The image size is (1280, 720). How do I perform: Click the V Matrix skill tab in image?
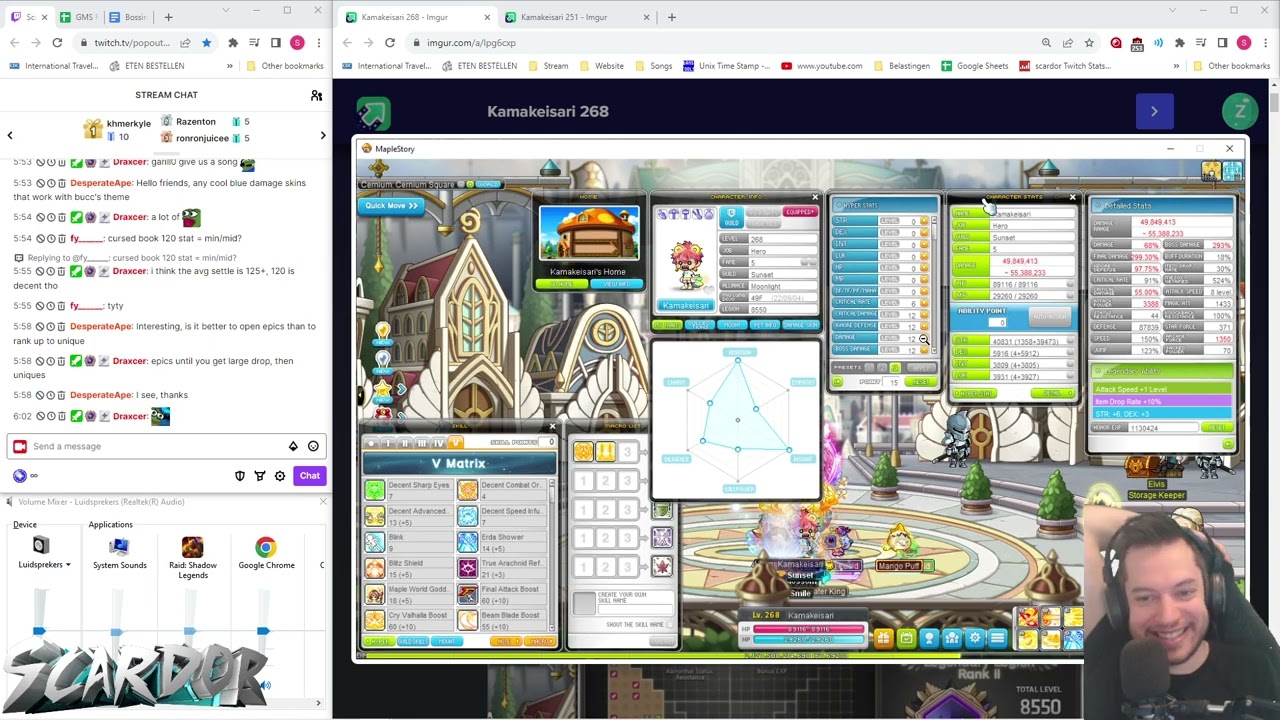(456, 443)
